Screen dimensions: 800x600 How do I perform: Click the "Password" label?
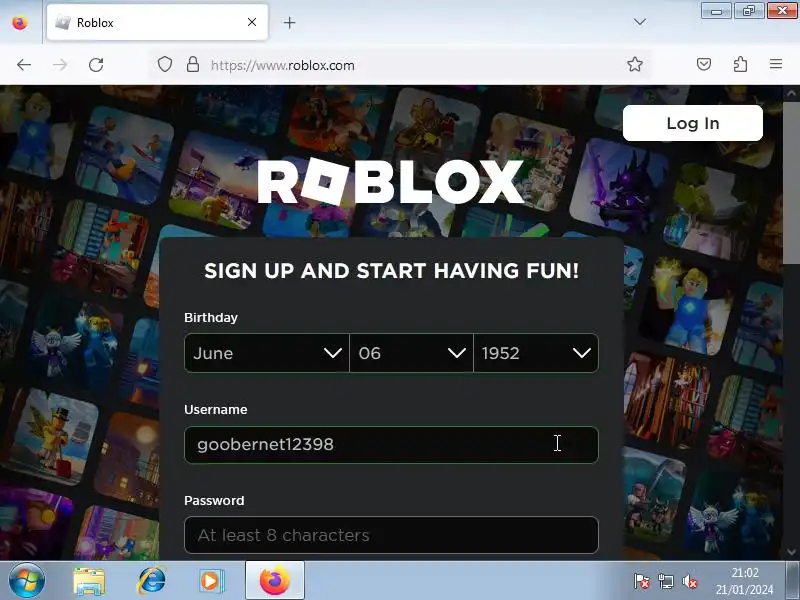pyautogui.click(x=214, y=501)
